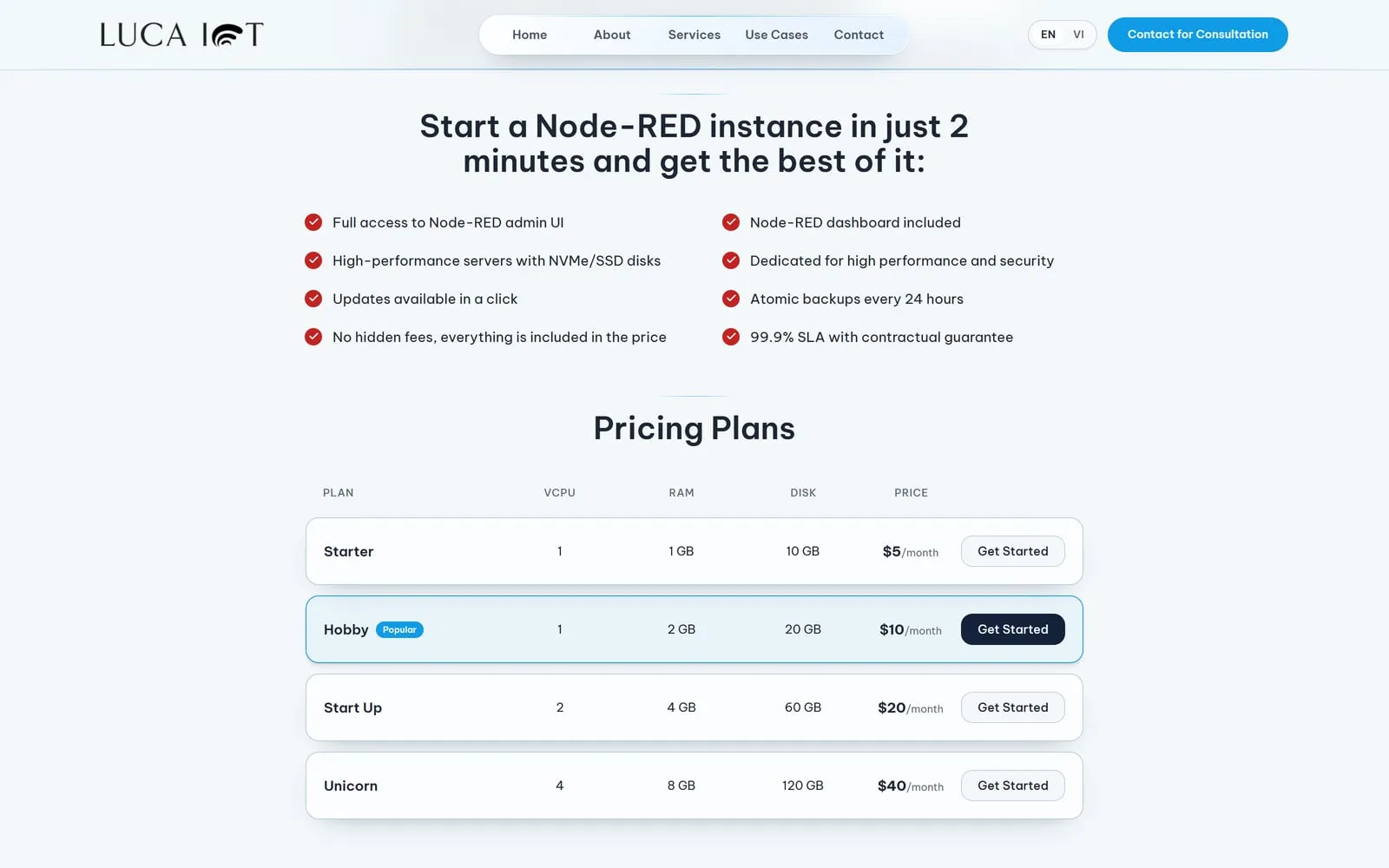Click the $20/month price
The height and width of the screenshot is (868, 1389).
[x=911, y=708]
